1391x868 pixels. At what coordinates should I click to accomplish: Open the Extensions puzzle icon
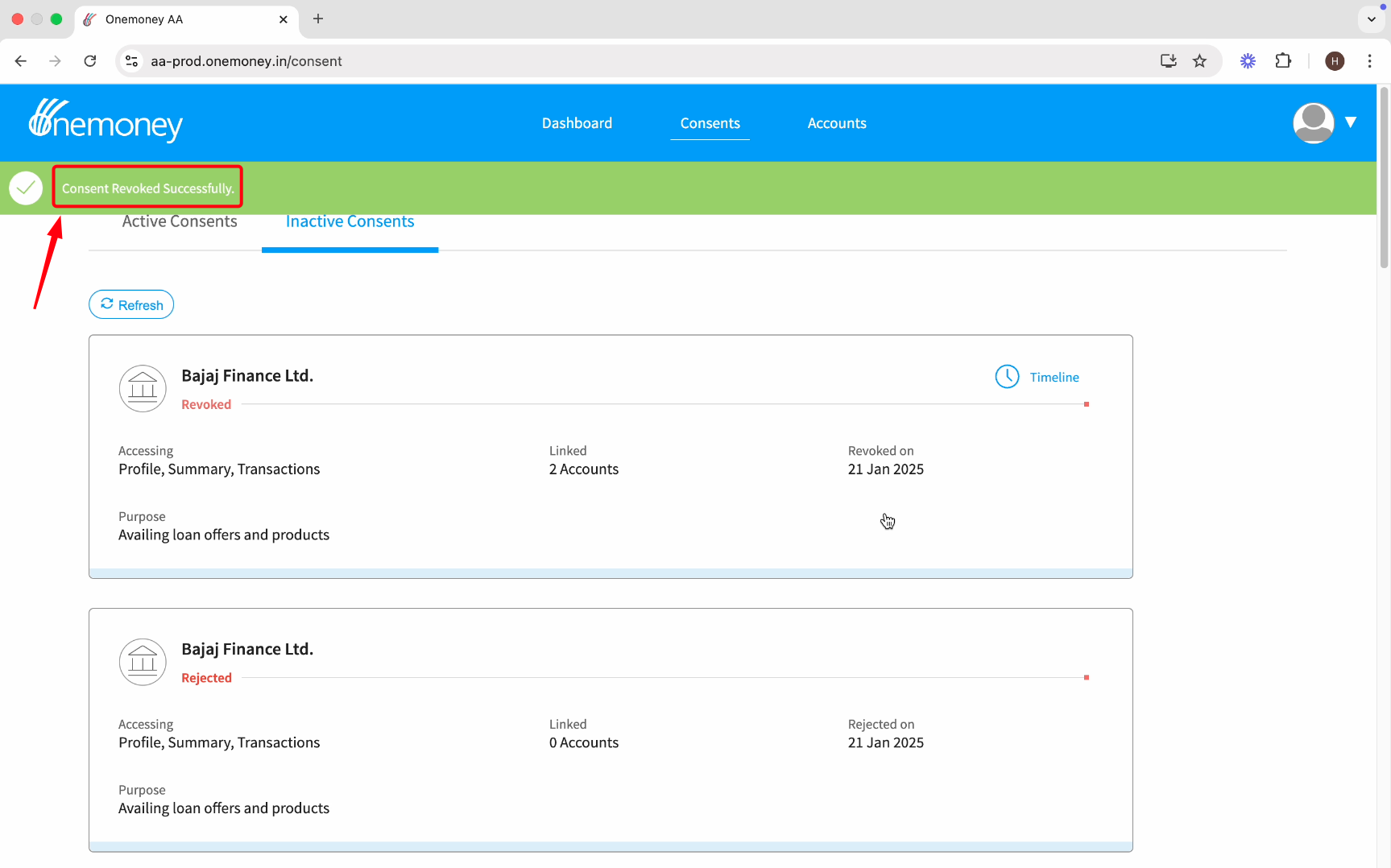tap(1283, 61)
